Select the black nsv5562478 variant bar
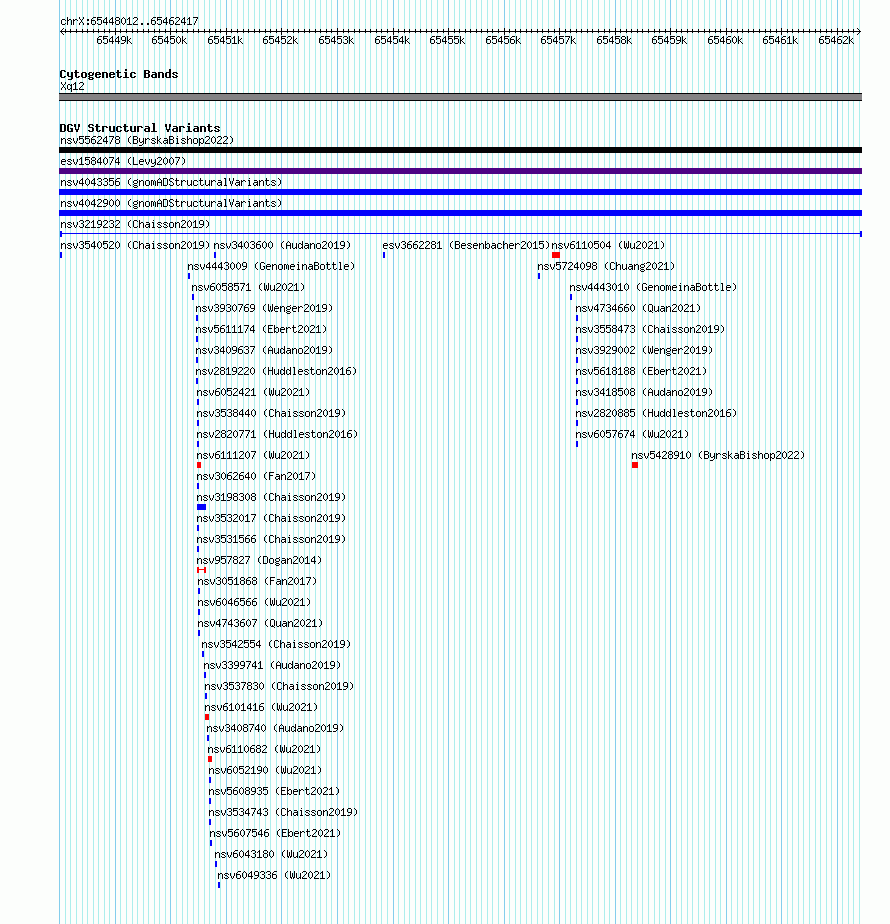890x924 pixels. (460, 150)
